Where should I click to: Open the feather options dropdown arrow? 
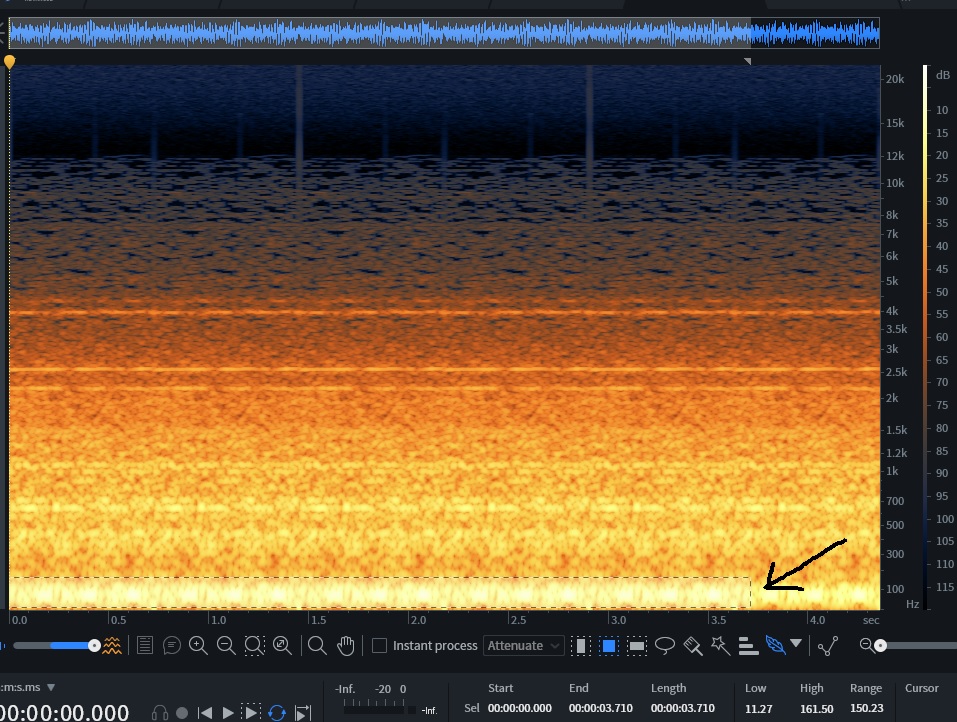coord(796,643)
